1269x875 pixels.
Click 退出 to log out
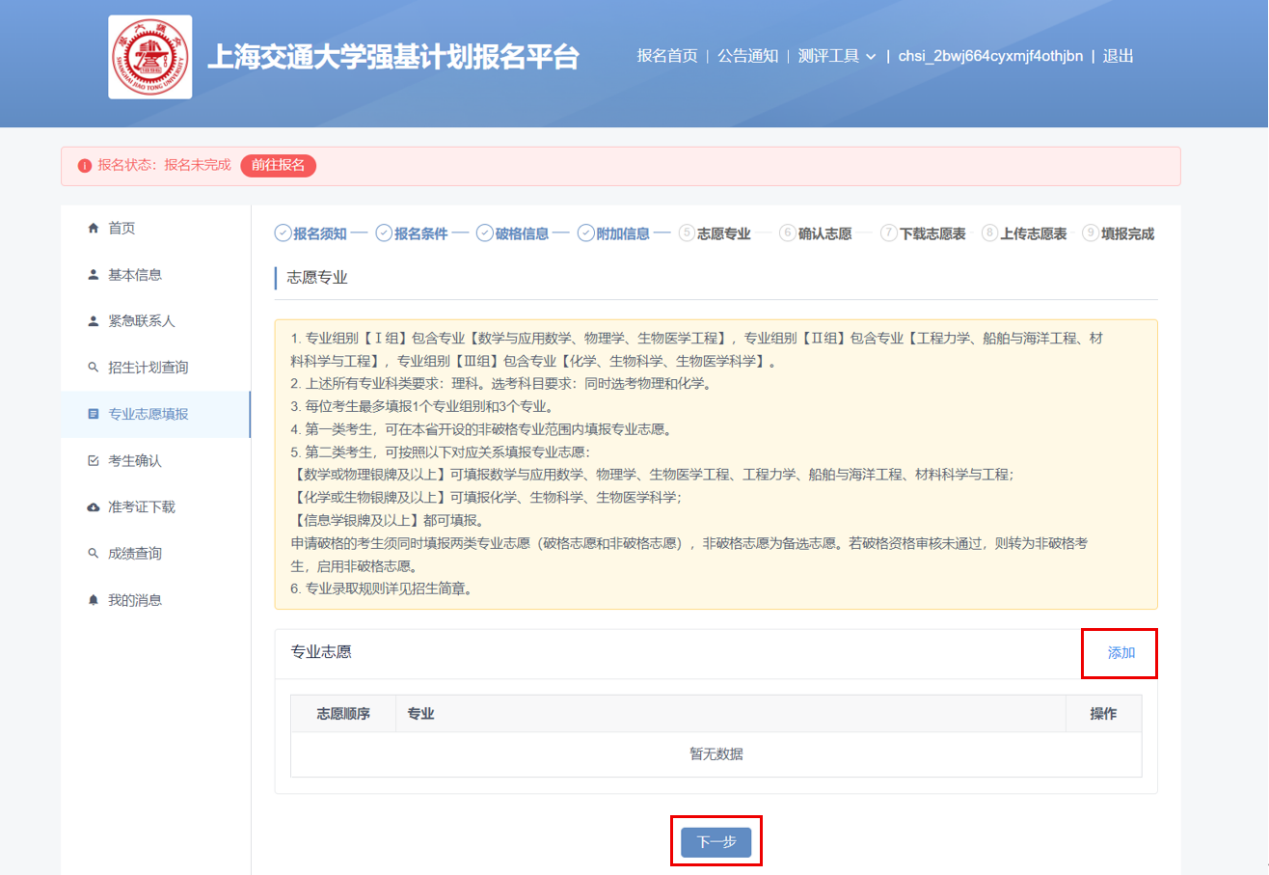tap(1118, 56)
